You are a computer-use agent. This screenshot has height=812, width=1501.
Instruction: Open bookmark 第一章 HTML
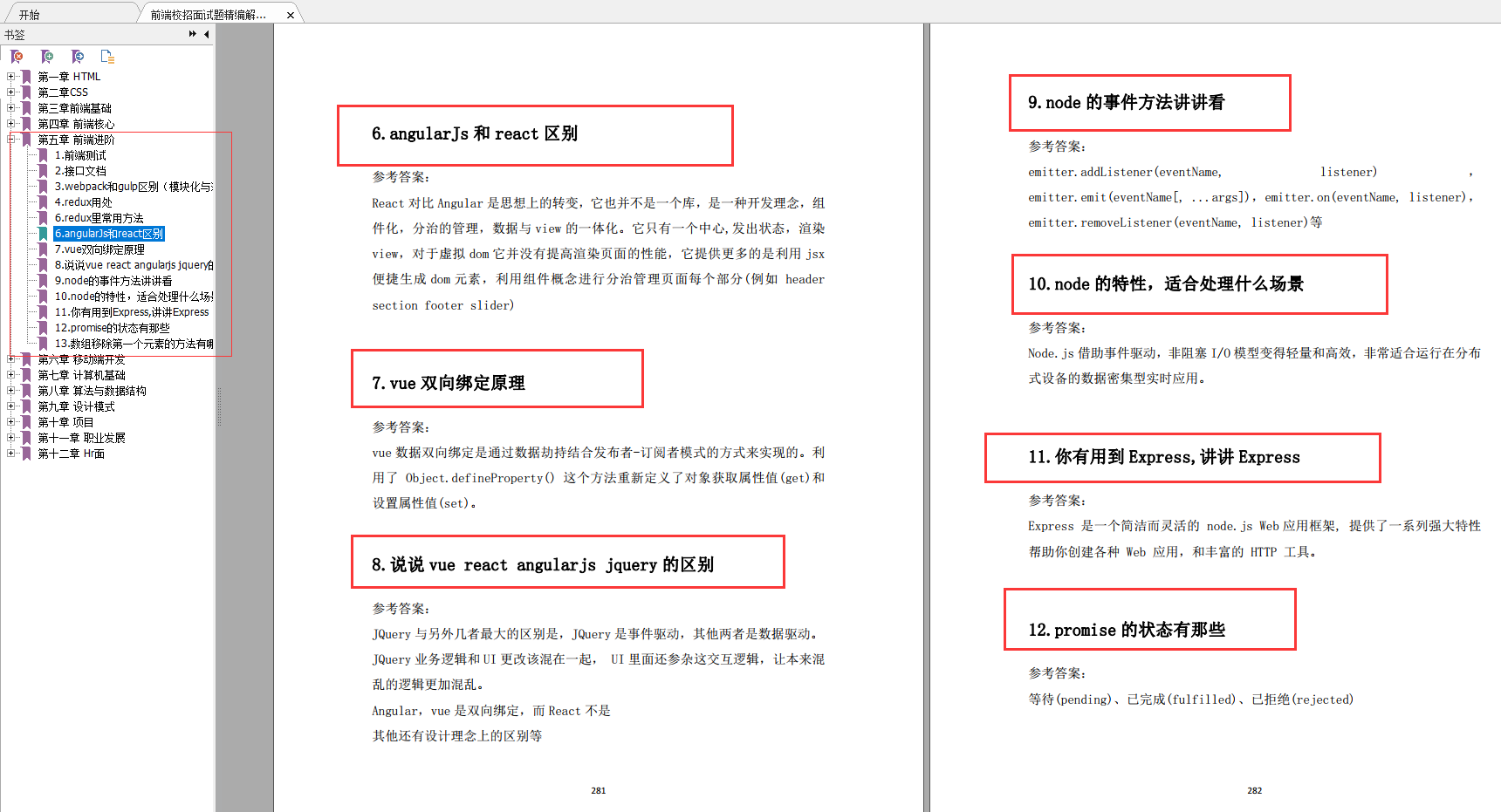click(69, 77)
